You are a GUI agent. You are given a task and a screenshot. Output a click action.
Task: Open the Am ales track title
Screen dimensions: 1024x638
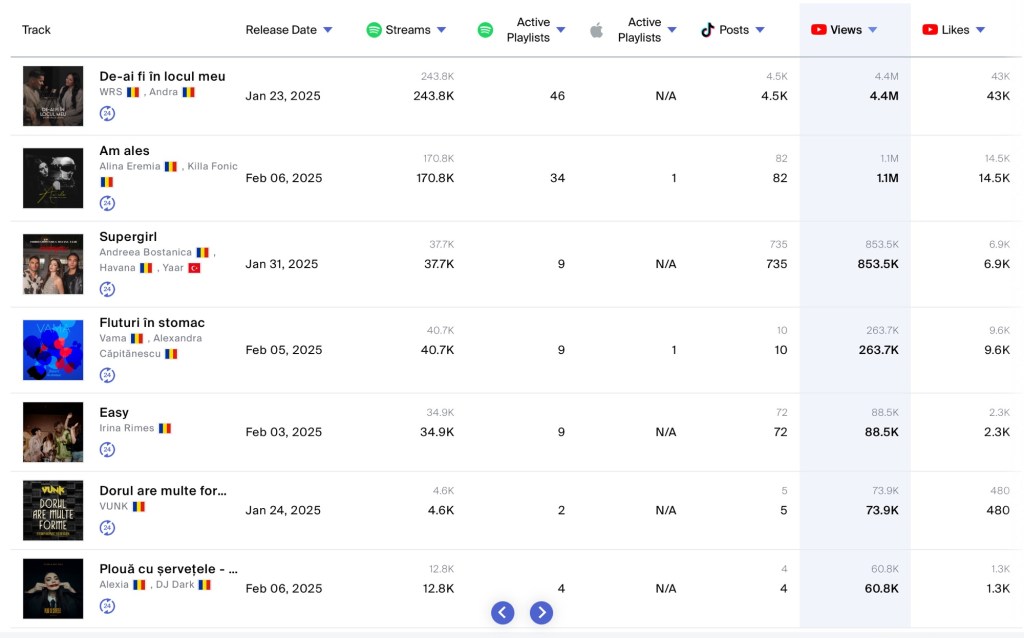click(x=124, y=151)
